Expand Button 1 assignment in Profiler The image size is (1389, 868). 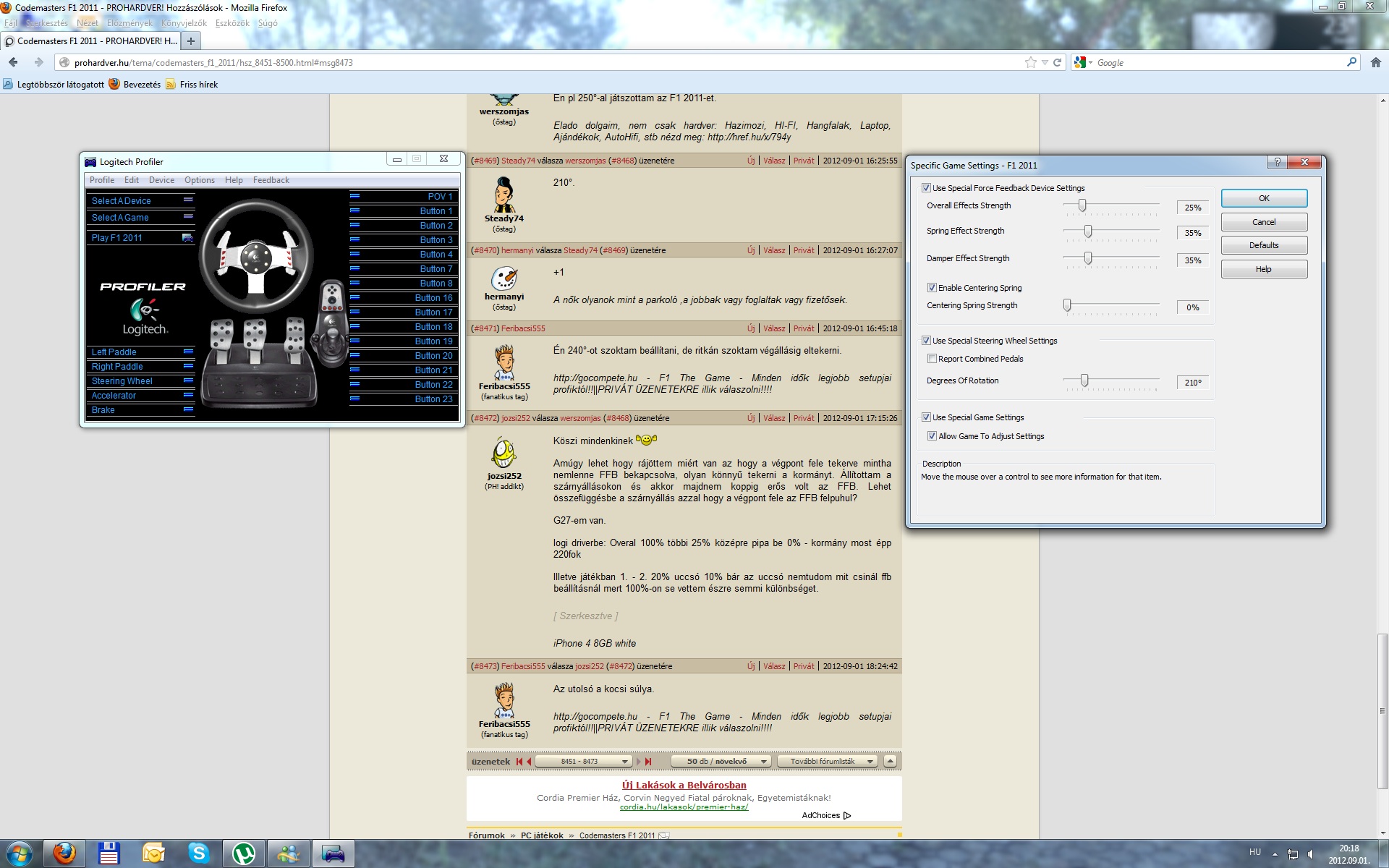pos(354,210)
